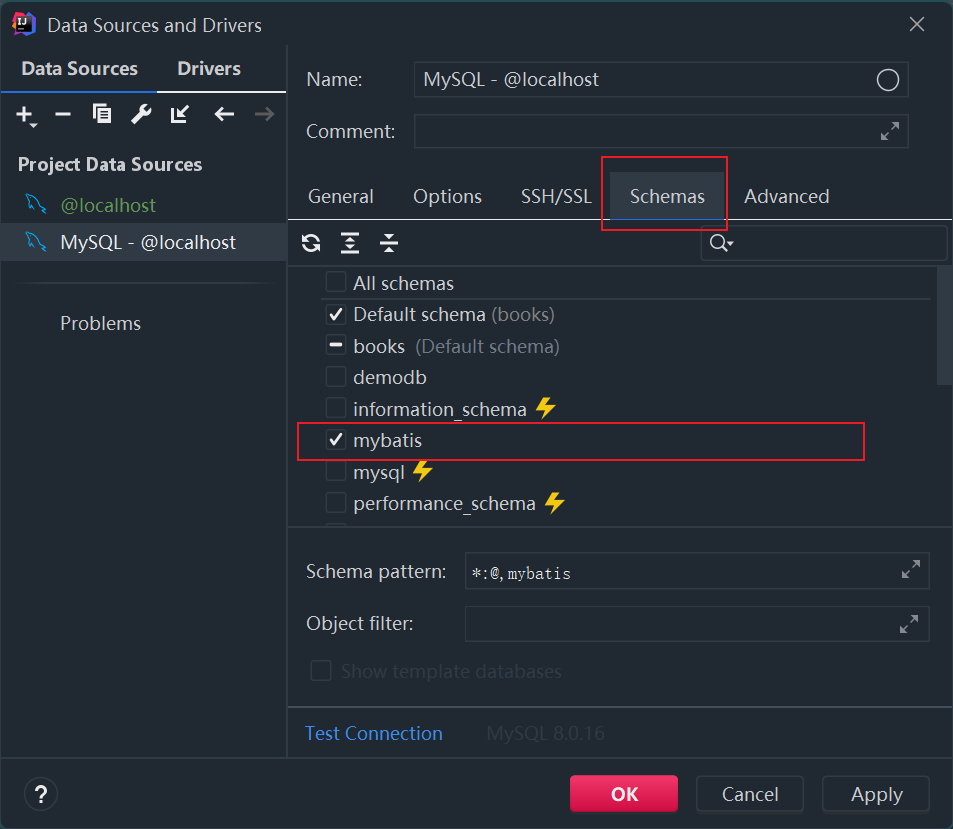Click lightning icon next to information_schema

tap(545, 408)
